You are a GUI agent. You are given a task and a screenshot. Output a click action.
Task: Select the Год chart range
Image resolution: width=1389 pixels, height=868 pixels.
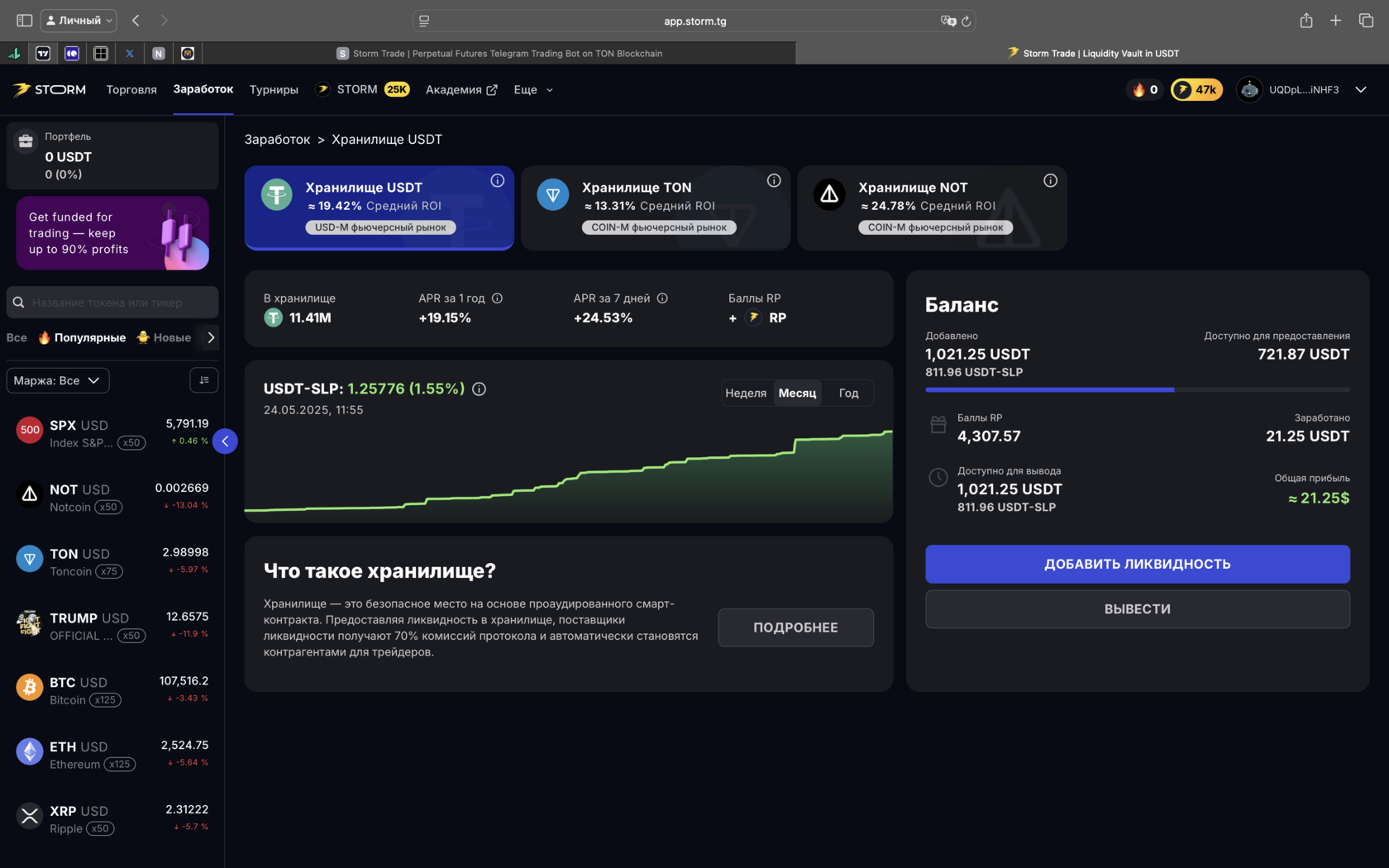(848, 393)
